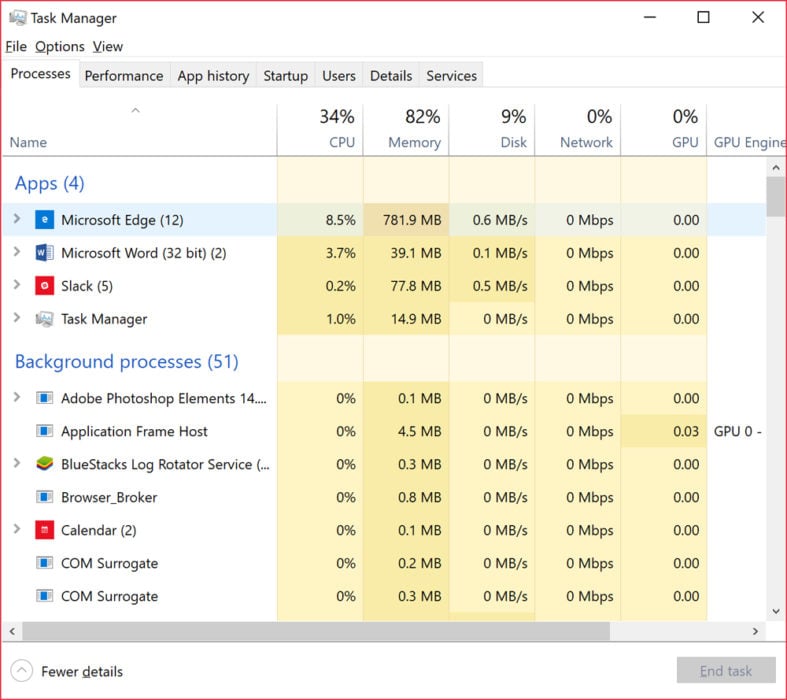Go to the Services tab
The width and height of the screenshot is (787, 700).
451,76
